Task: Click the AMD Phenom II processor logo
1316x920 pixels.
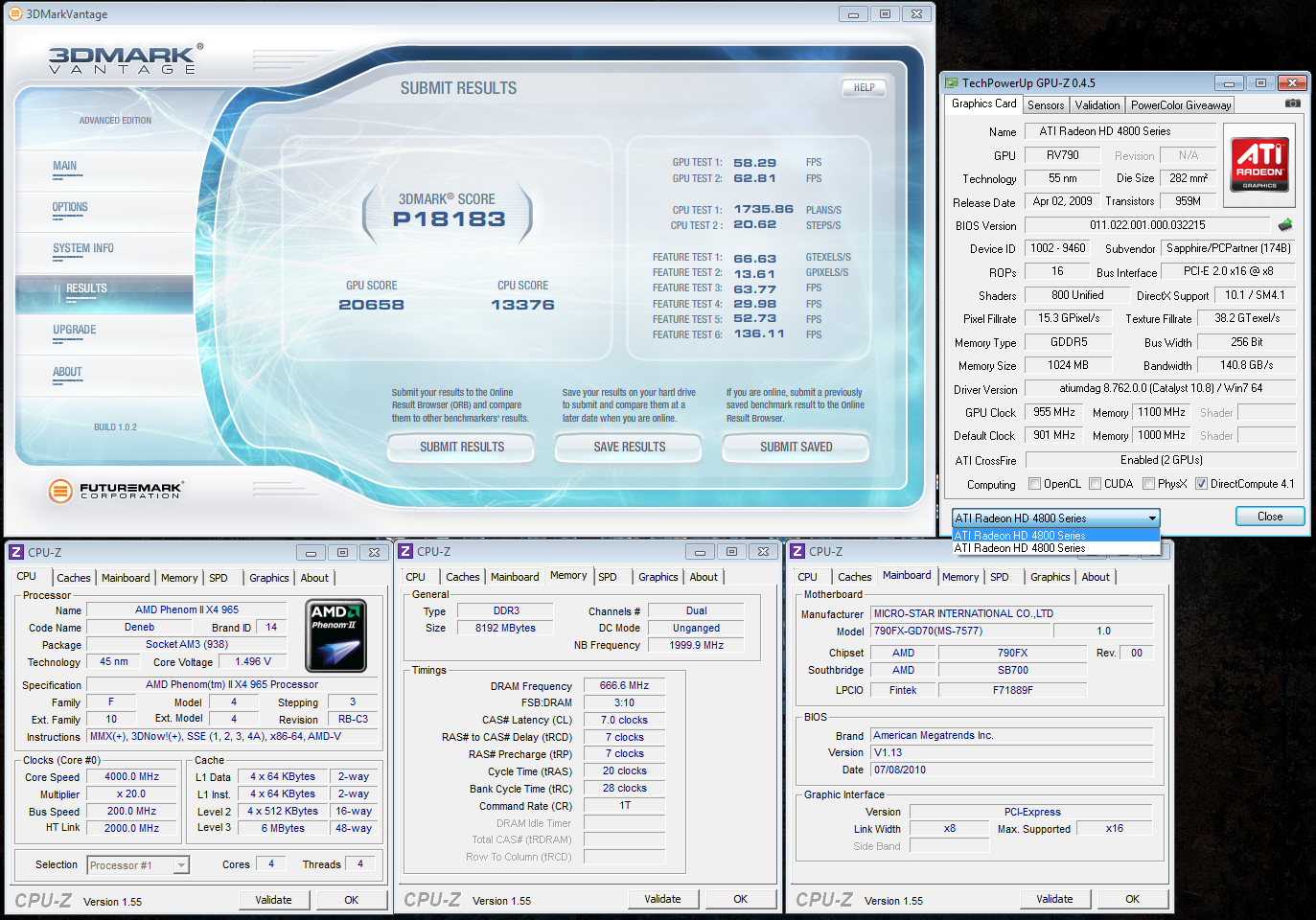Action: [x=335, y=635]
